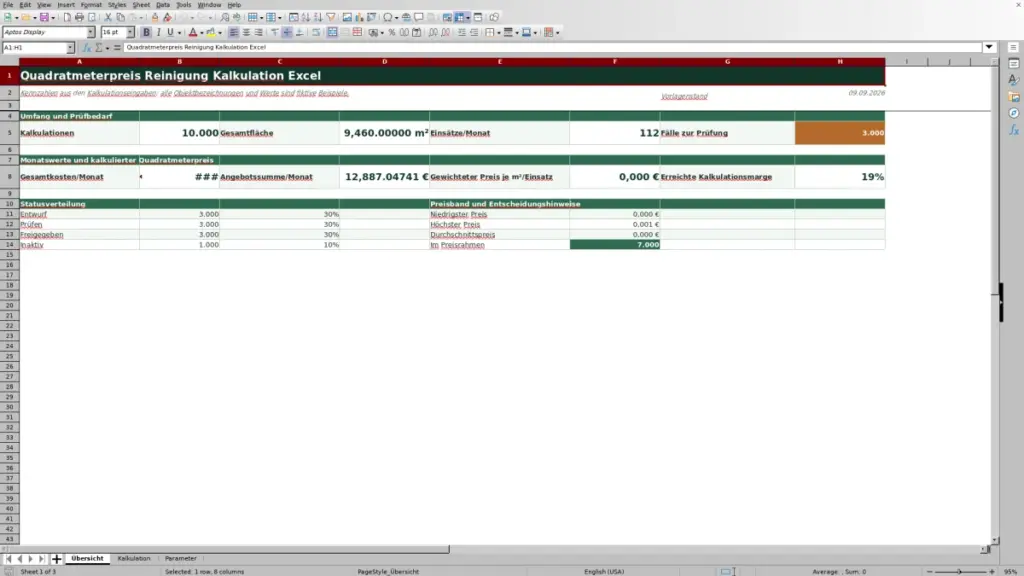This screenshot has width=1024, height=576.
Task: Click column header D
Action: tap(384, 62)
